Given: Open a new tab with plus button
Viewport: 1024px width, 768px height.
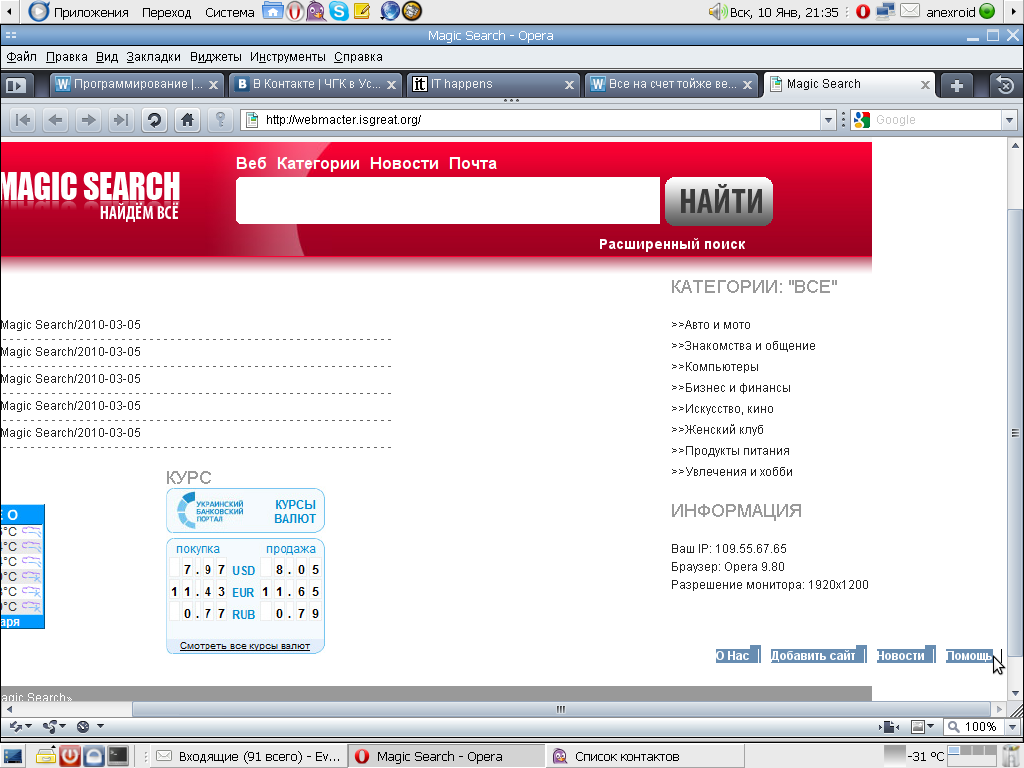Looking at the screenshot, I should [x=957, y=85].
